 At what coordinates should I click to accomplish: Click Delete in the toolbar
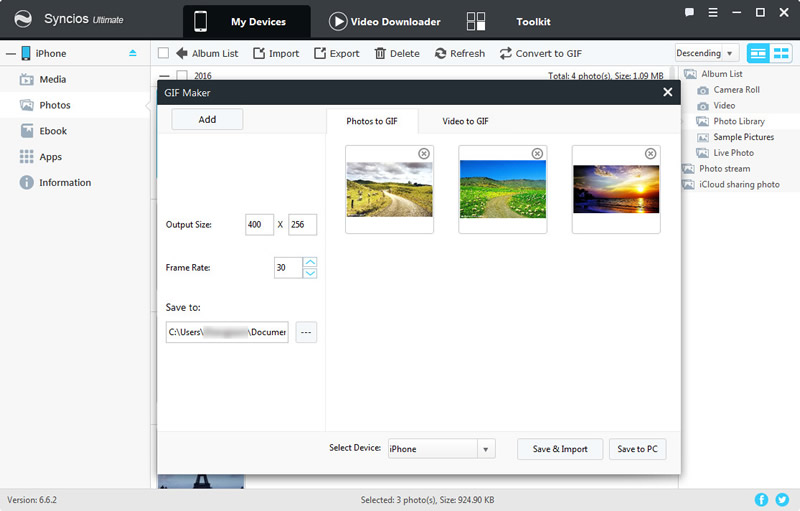click(397, 53)
